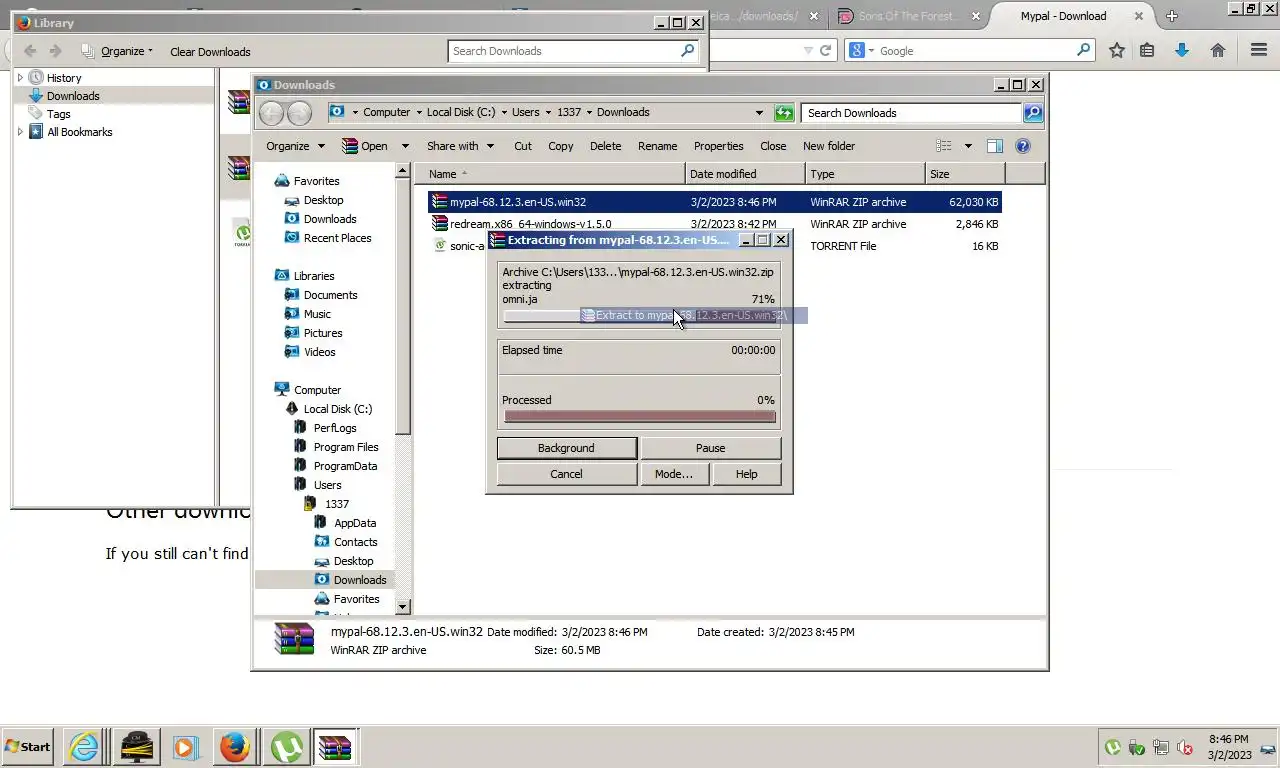Click the bookmark star icon in browser

tap(1117, 50)
